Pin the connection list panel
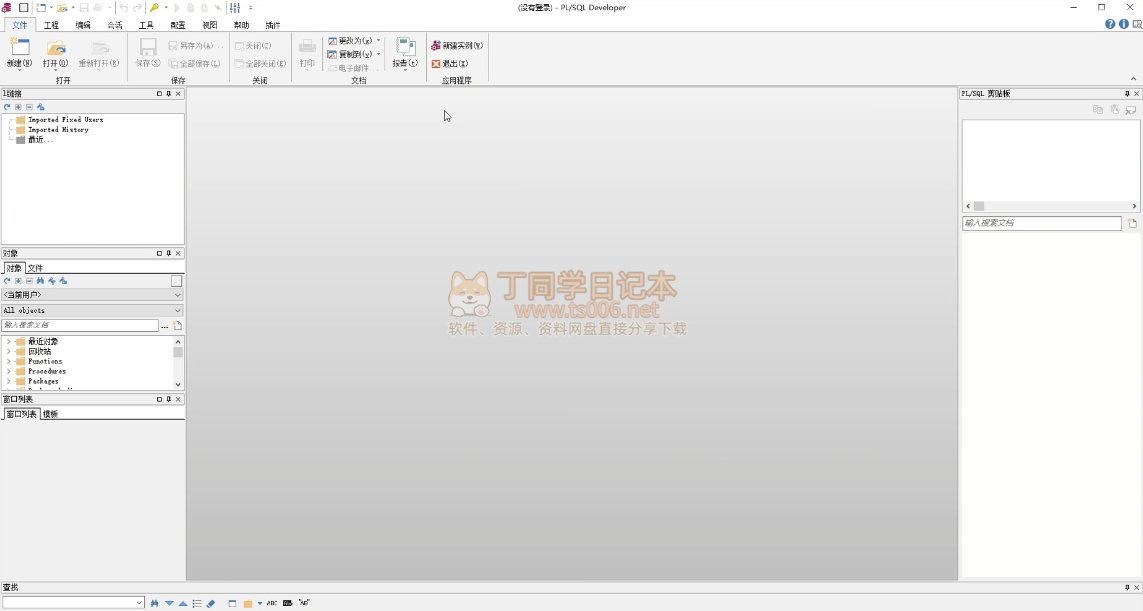1143x611 pixels. coord(168,93)
